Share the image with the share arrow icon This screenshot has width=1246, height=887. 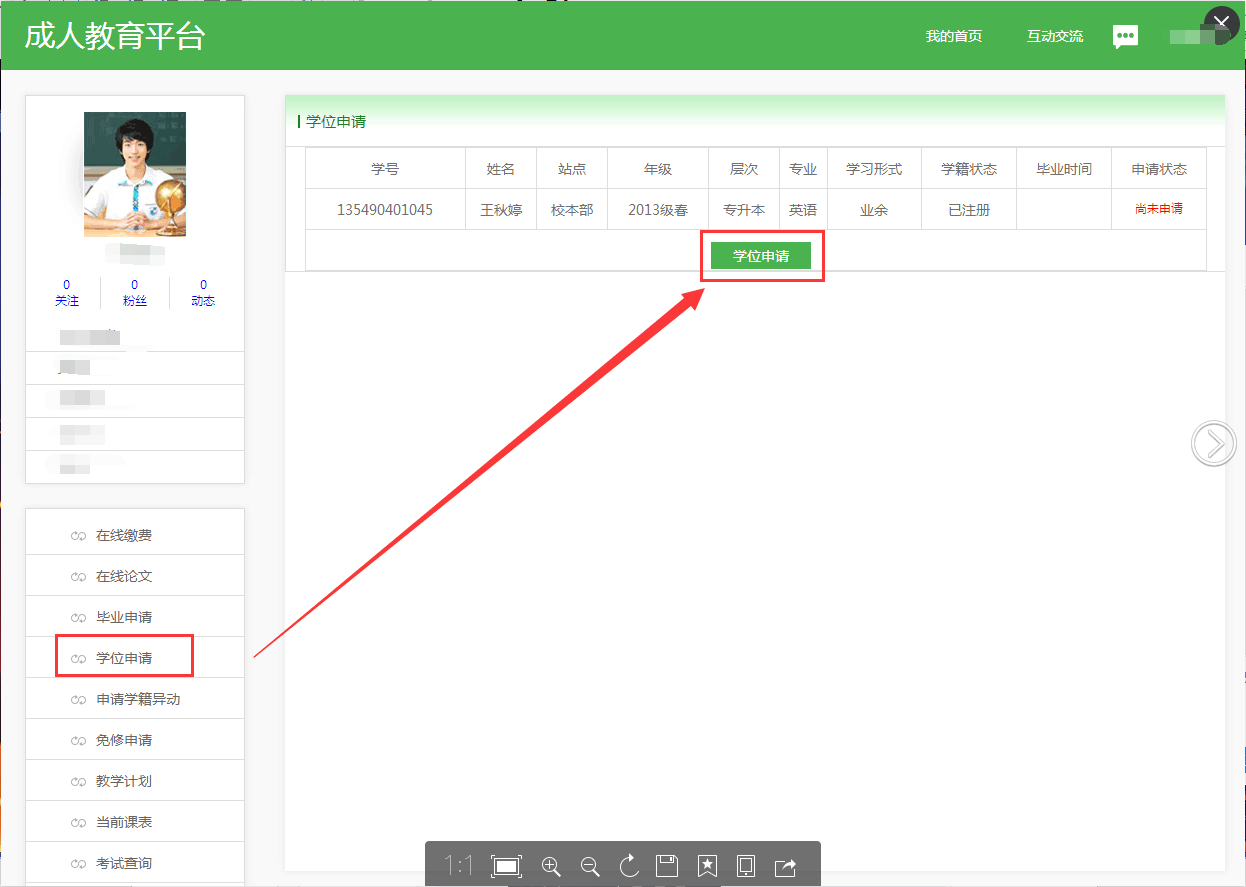(x=785, y=866)
